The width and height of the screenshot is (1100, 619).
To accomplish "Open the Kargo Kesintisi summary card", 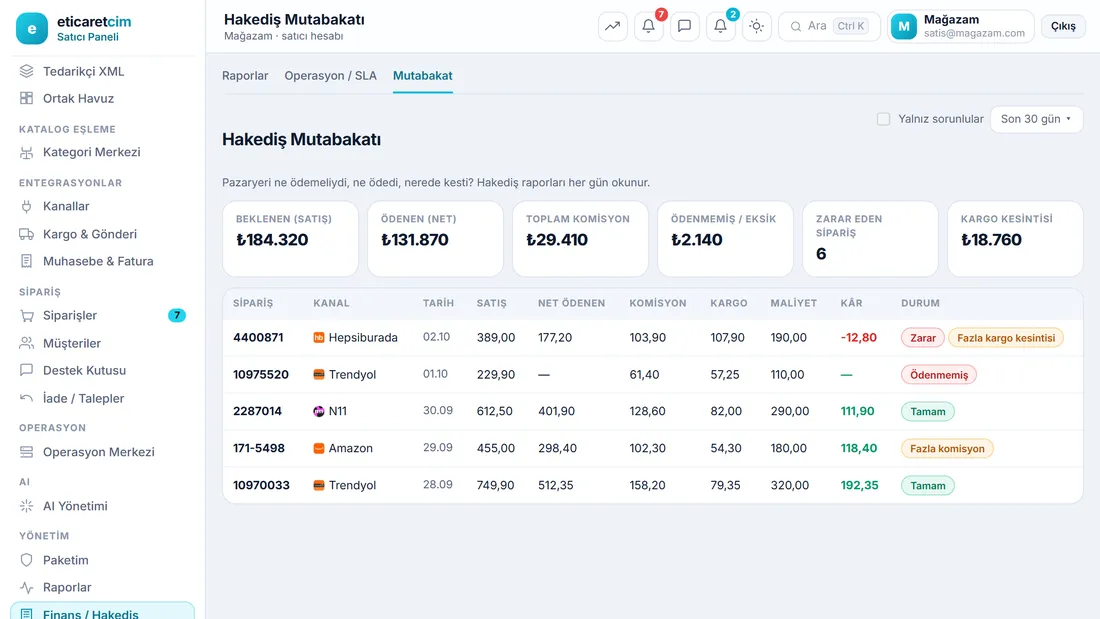I will pos(1014,239).
